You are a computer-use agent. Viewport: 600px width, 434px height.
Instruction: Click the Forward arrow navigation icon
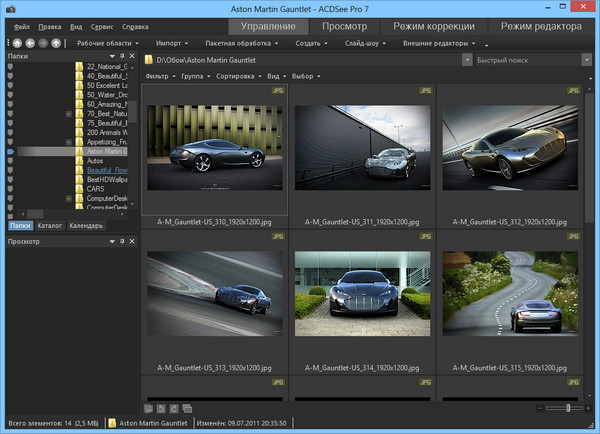(x=42, y=43)
